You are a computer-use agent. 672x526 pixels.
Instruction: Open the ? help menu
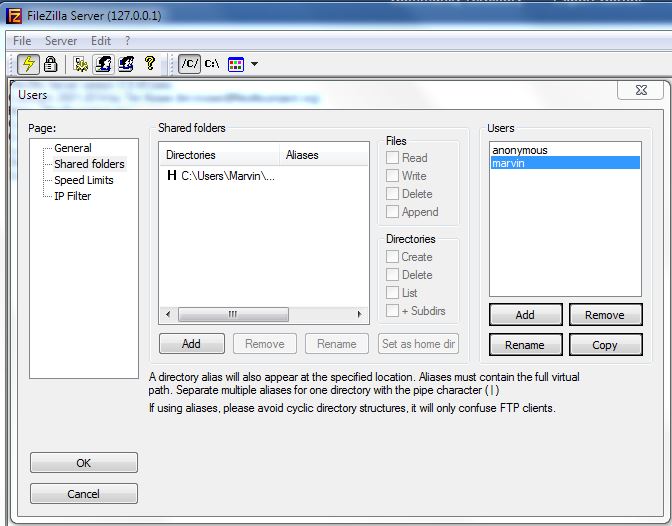[127, 41]
